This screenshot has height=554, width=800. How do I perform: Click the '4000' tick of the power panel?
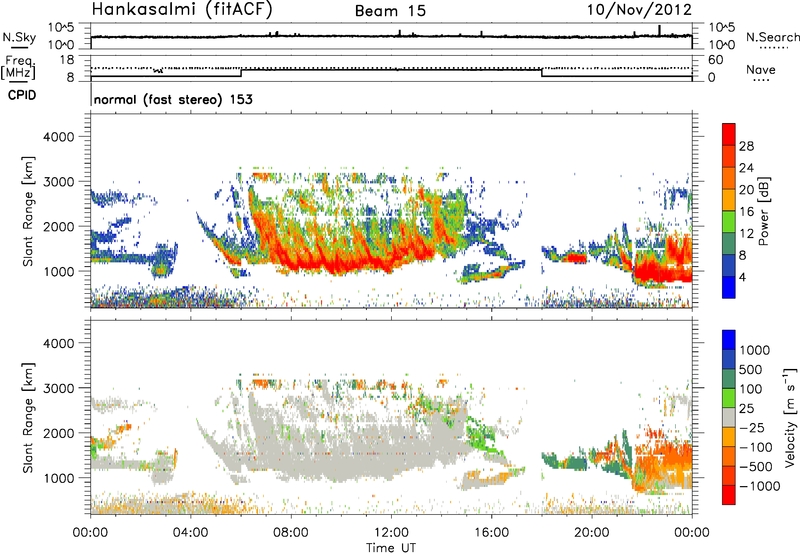59,137
